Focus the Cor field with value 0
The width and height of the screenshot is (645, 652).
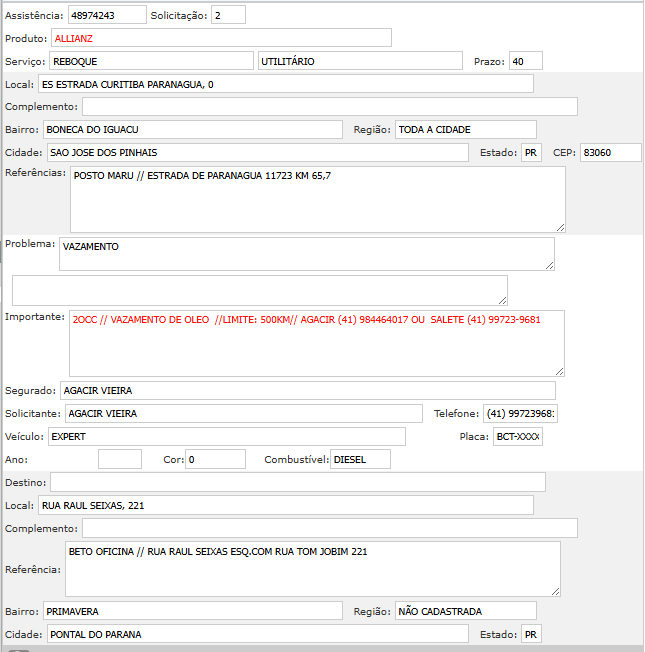tap(215, 459)
